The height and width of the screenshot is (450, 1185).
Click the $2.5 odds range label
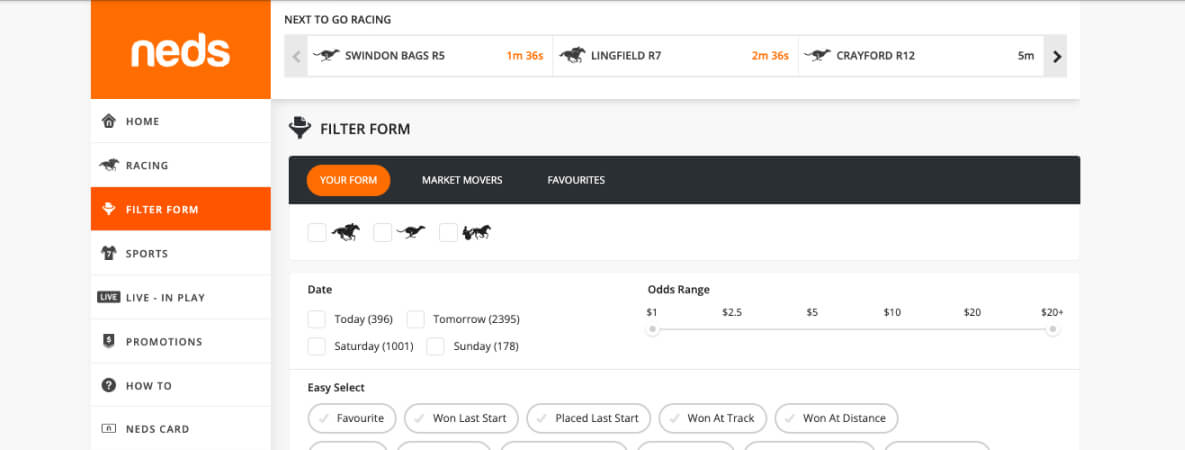point(732,312)
